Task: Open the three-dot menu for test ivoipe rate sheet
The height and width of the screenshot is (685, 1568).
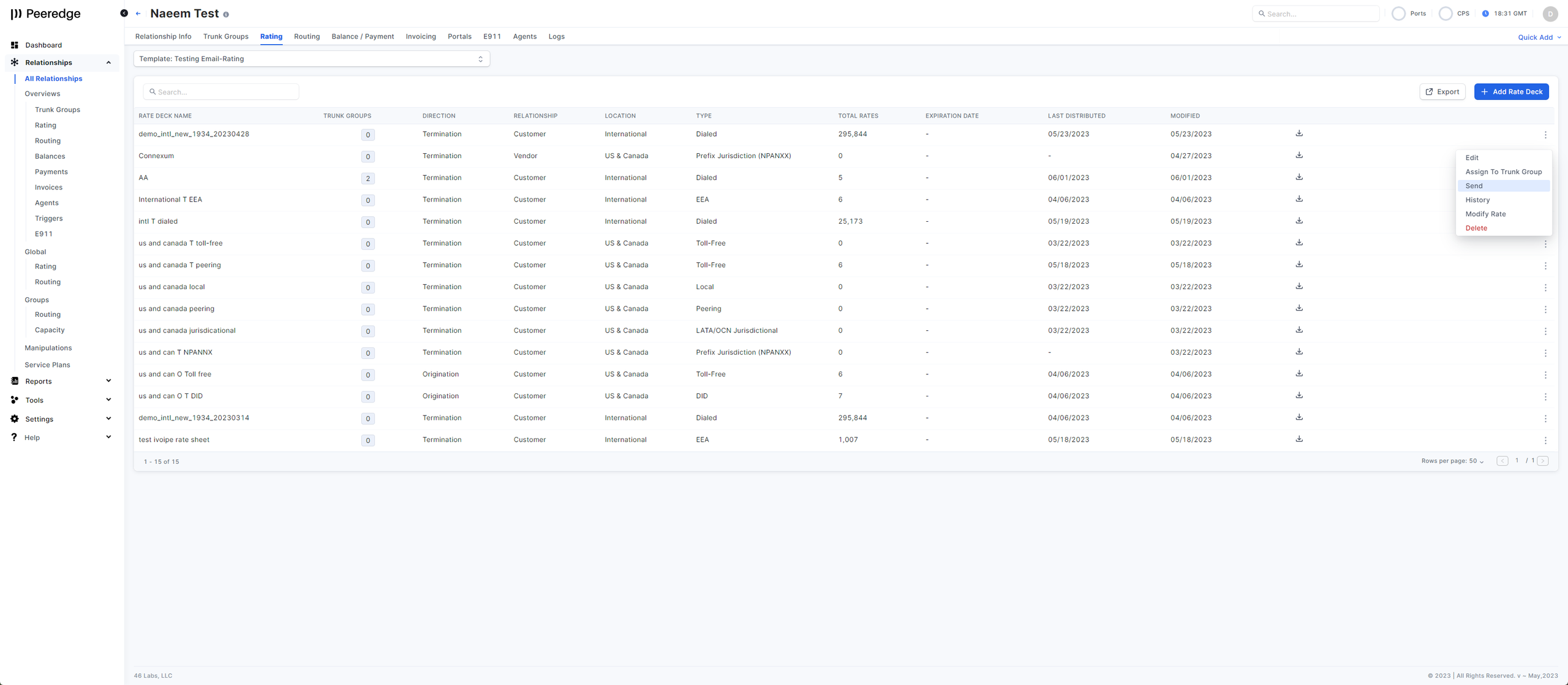Action: [1545, 441]
